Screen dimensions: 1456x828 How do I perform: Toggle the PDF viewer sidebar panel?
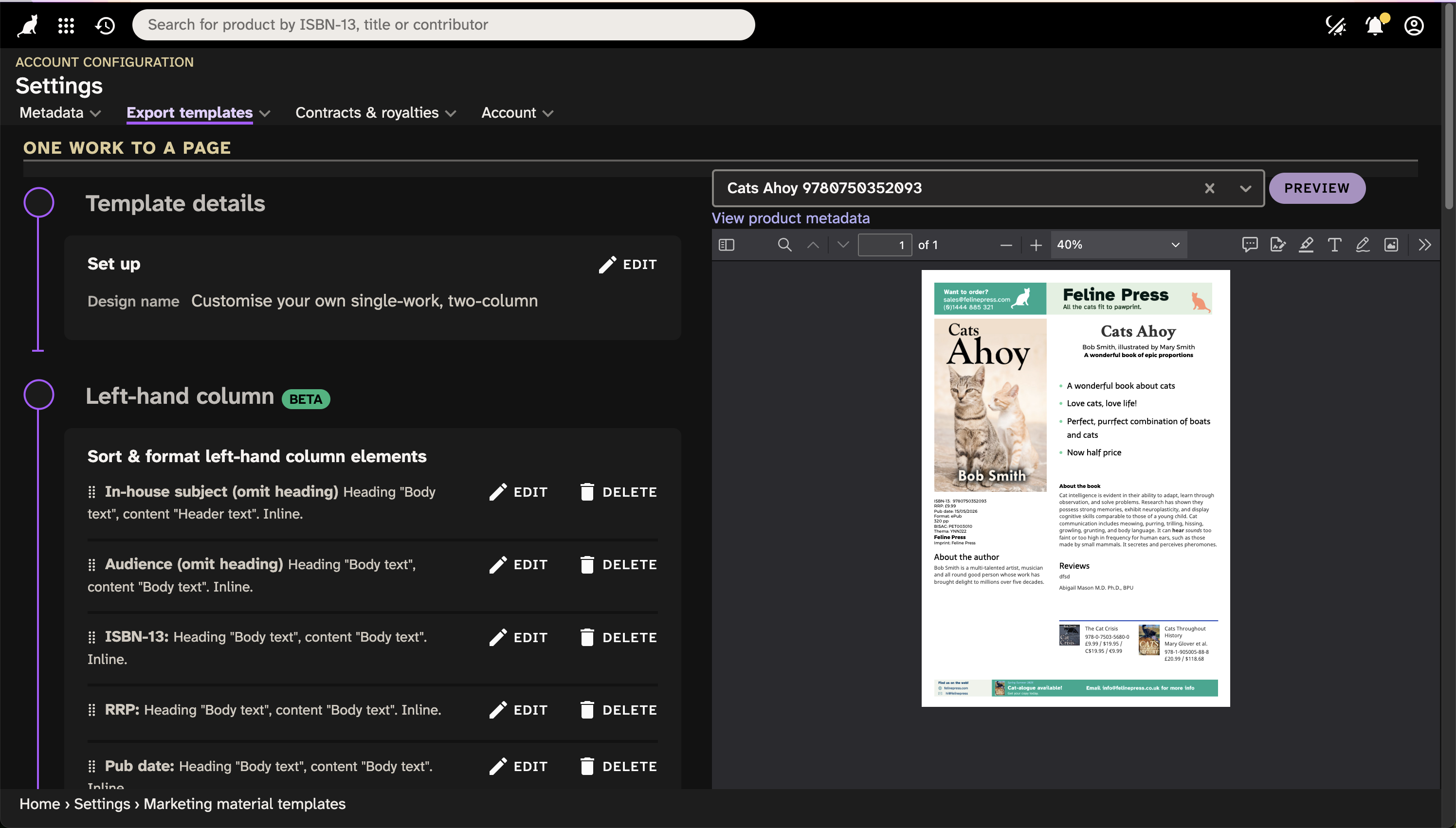[x=726, y=245]
